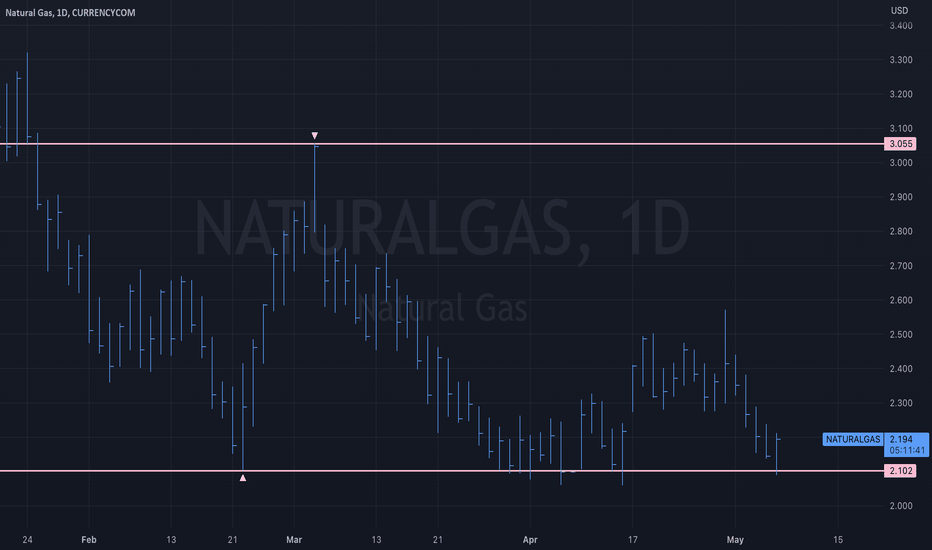This screenshot has width=932, height=550.
Task: Click the pink down-arrow marker above March high
Action: coord(314,136)
